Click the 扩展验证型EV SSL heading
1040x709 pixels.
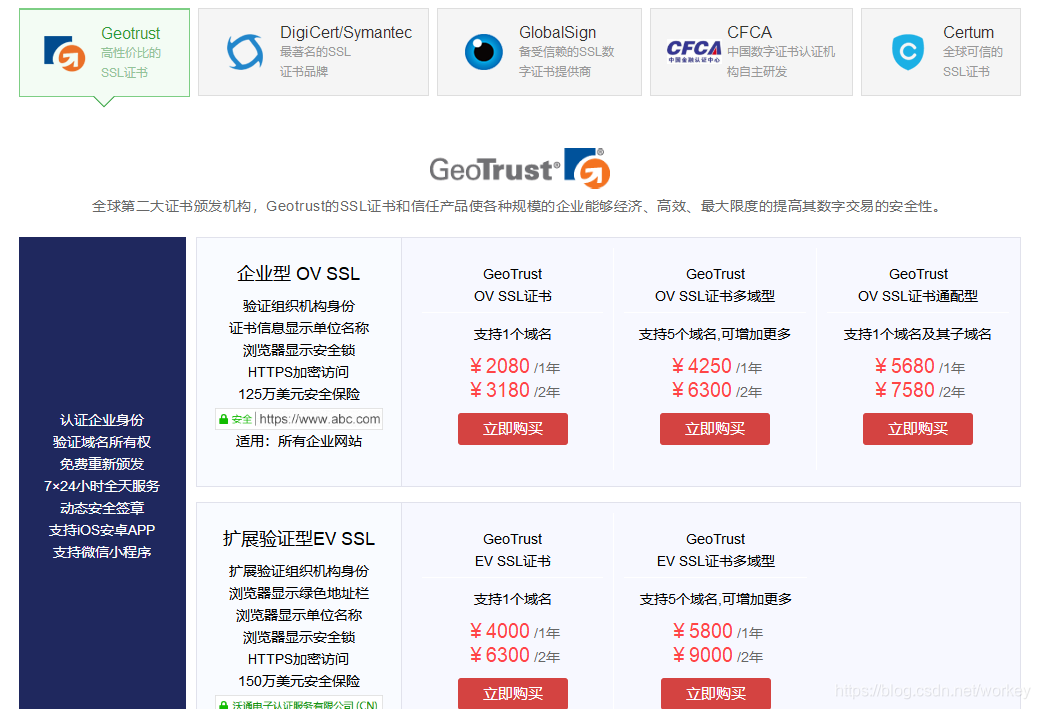(x=298, y=539)
